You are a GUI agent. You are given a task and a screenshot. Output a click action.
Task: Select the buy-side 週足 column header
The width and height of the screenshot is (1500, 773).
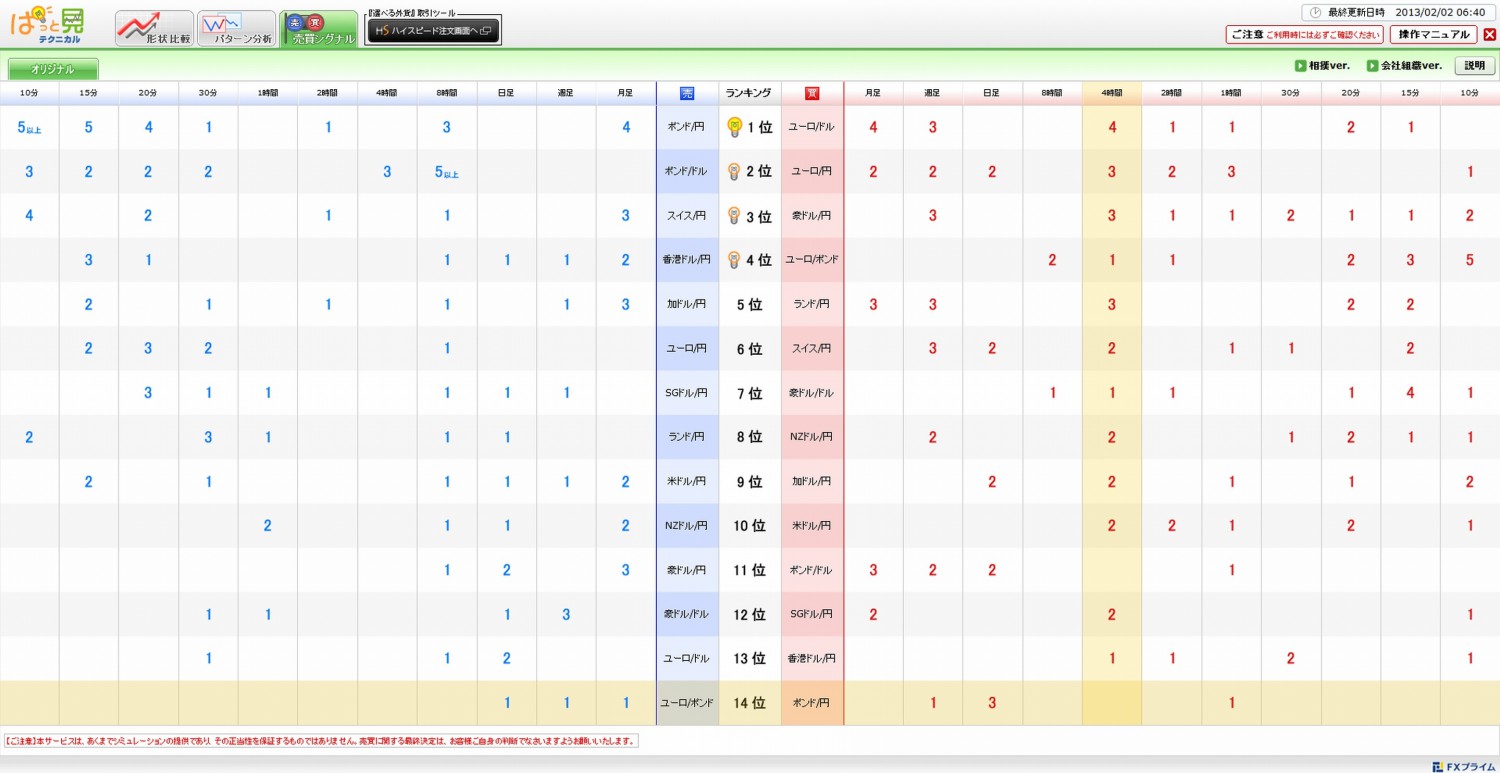click(x=932, y=93)
